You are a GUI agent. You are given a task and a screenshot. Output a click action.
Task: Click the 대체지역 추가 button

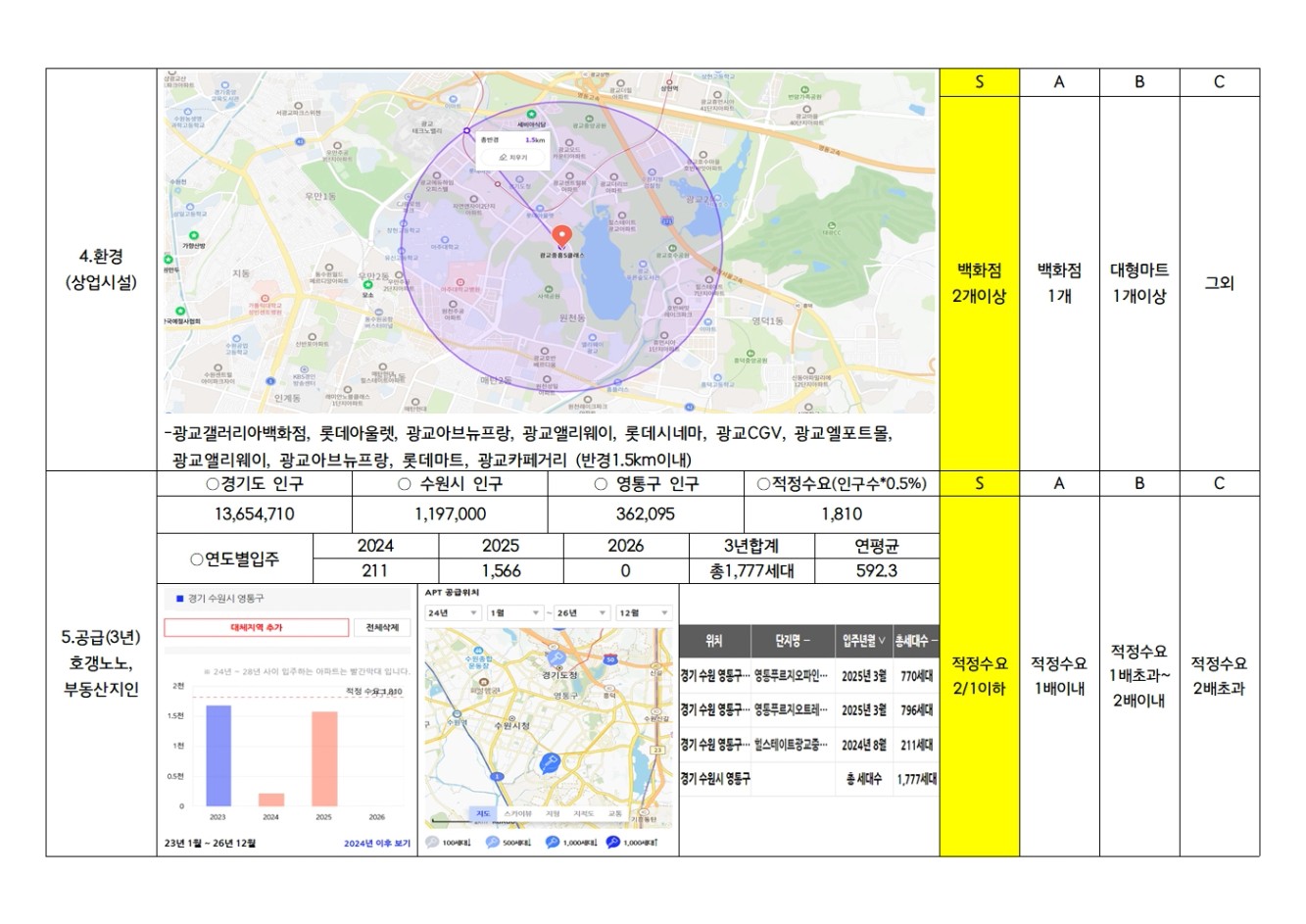tap(256, 627)
